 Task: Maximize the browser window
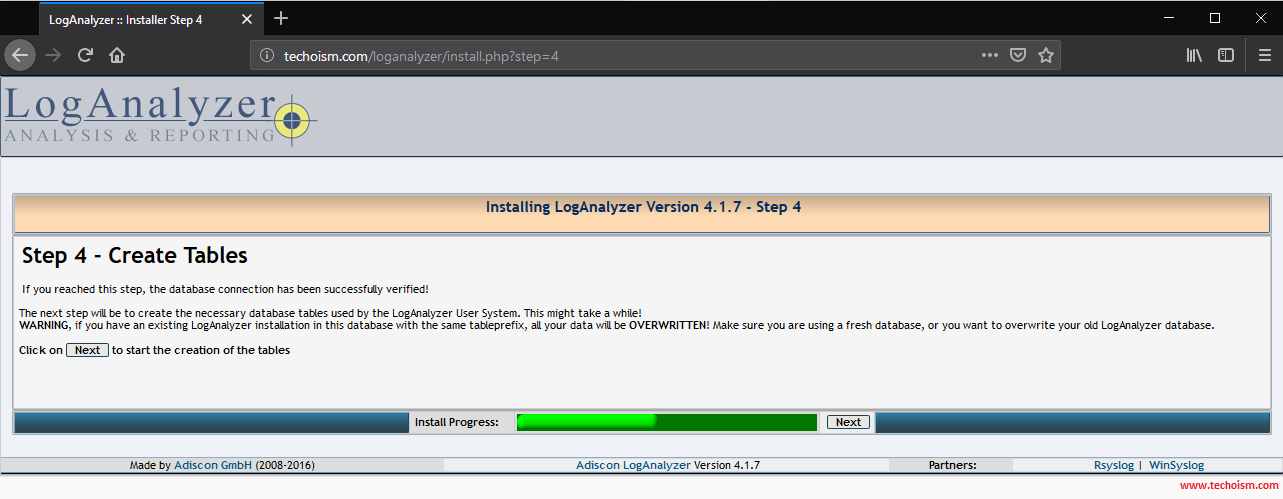pos(1215,18)
